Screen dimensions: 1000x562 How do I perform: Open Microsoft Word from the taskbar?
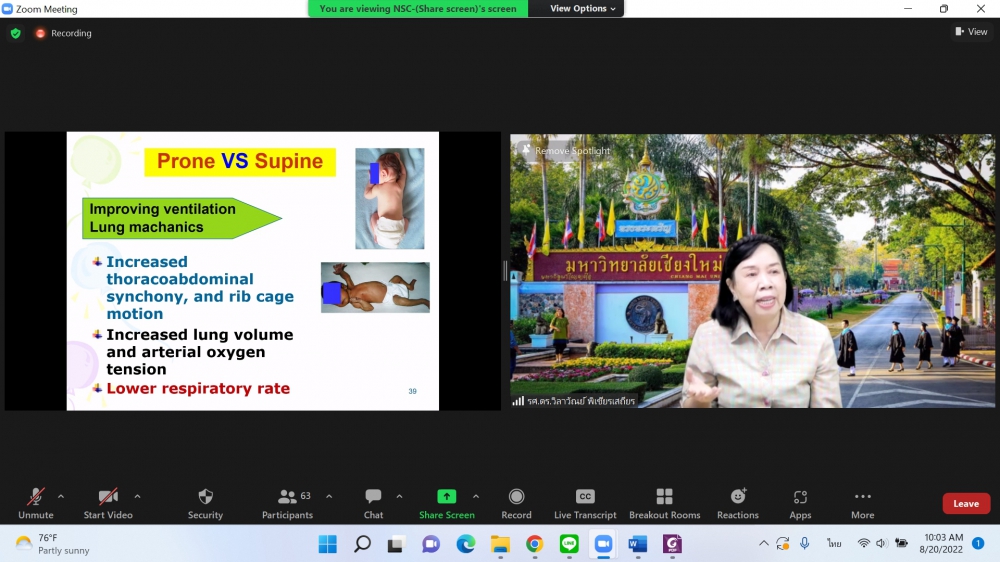637,544
